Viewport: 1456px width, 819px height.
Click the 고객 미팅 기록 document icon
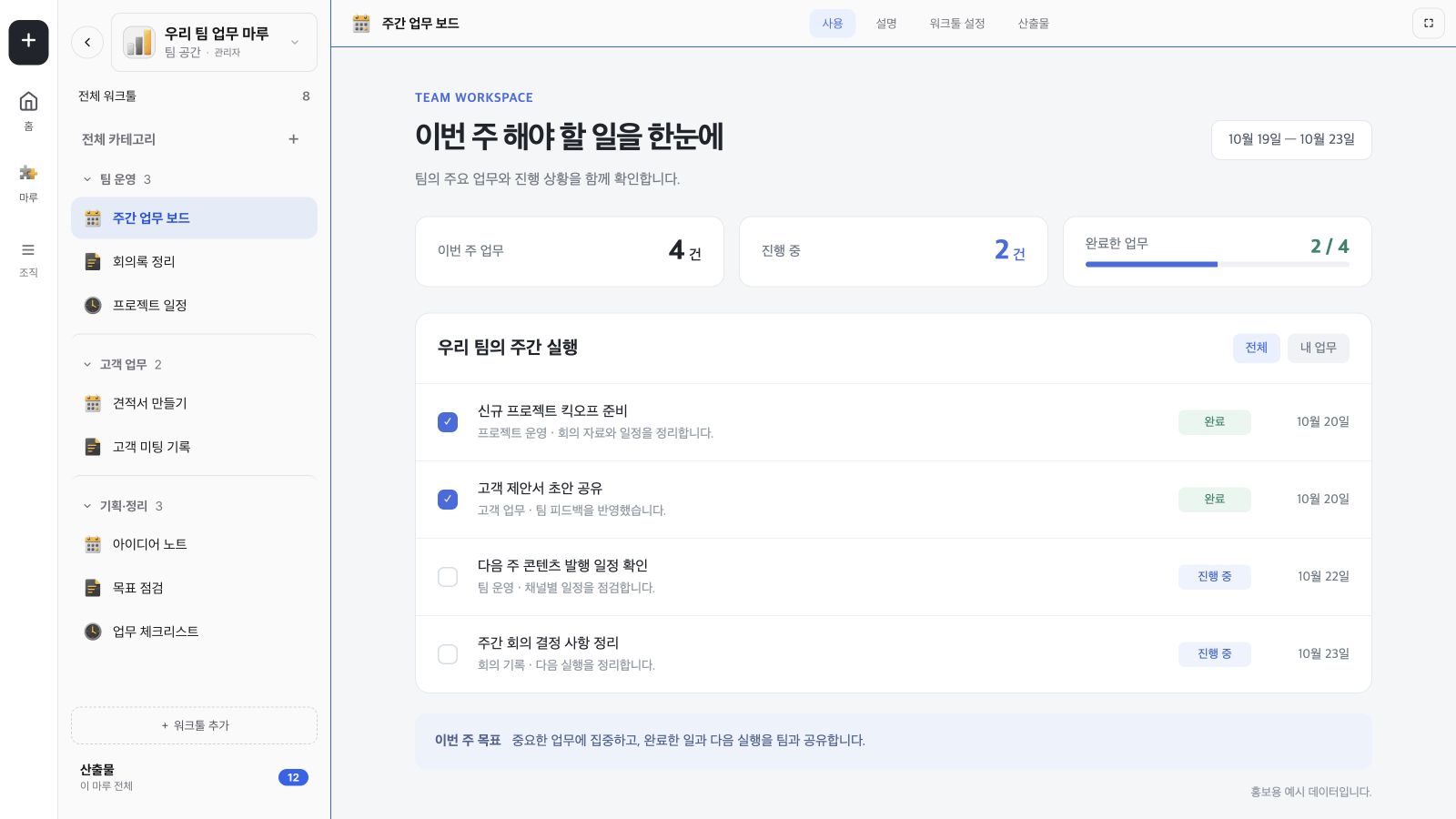pos(93,447)
